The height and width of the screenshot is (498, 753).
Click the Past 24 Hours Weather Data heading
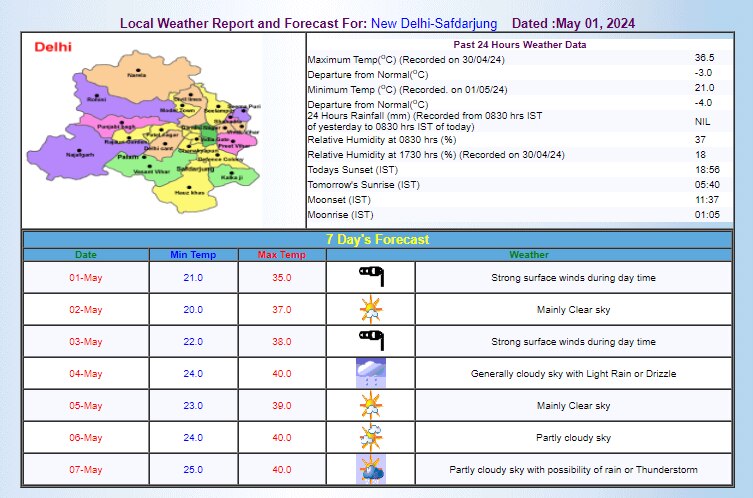click(x=520, y=45)
